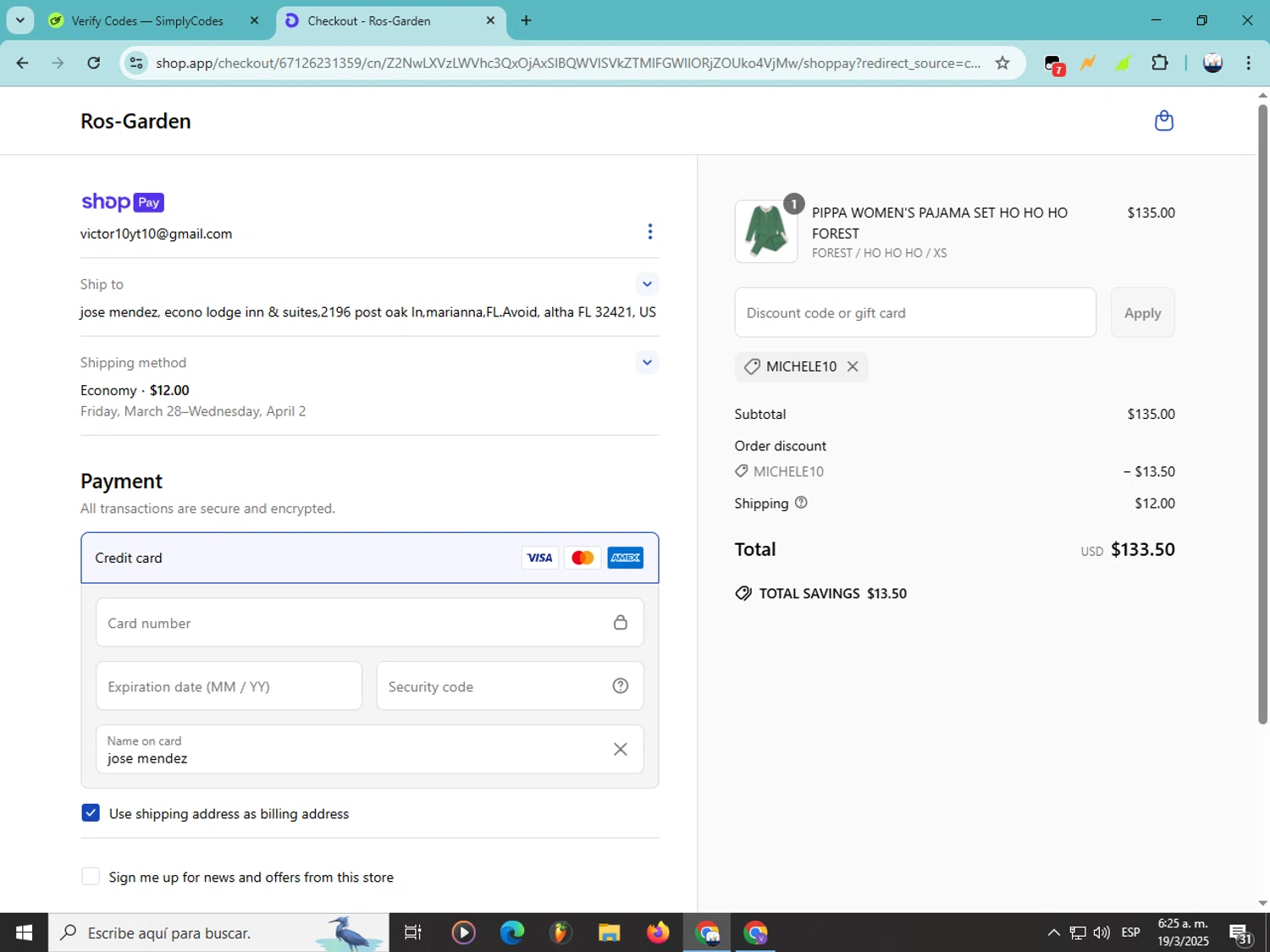
Task: Launch Firefox from the taskbar
Action: point(658,933)
